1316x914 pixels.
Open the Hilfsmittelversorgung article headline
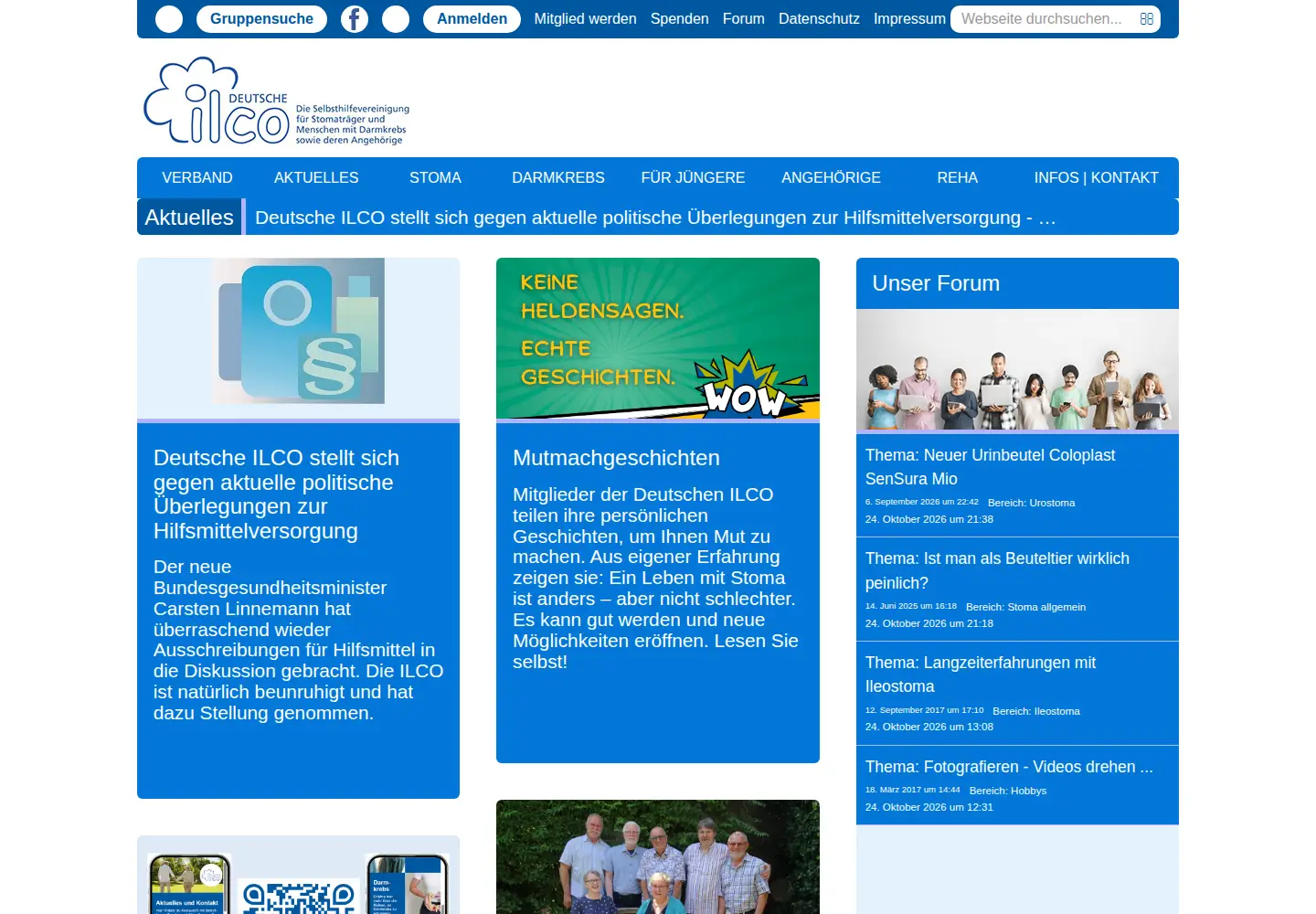click(x=276, y=494)
